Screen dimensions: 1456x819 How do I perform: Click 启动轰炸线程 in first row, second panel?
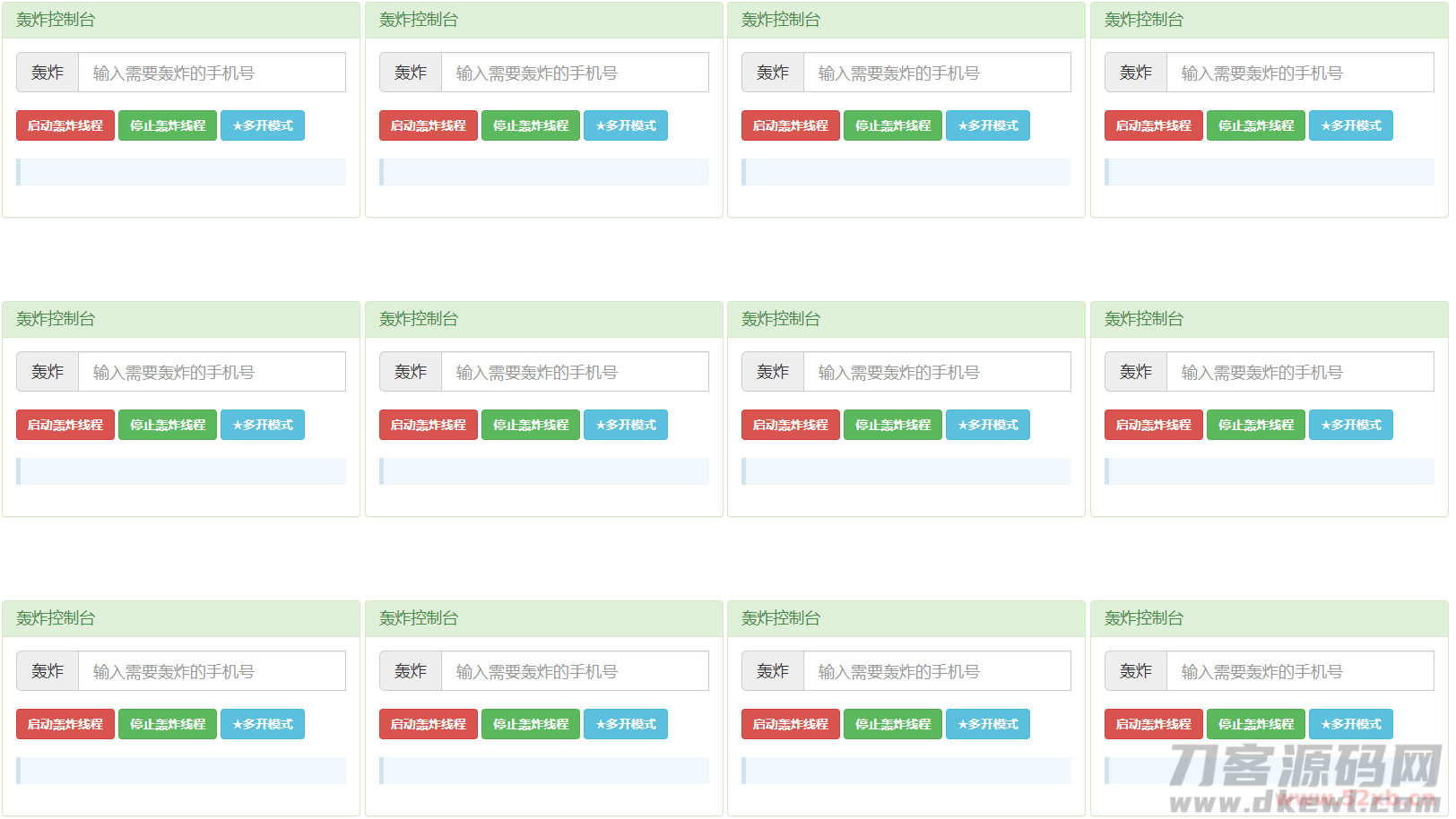point(428,125)
